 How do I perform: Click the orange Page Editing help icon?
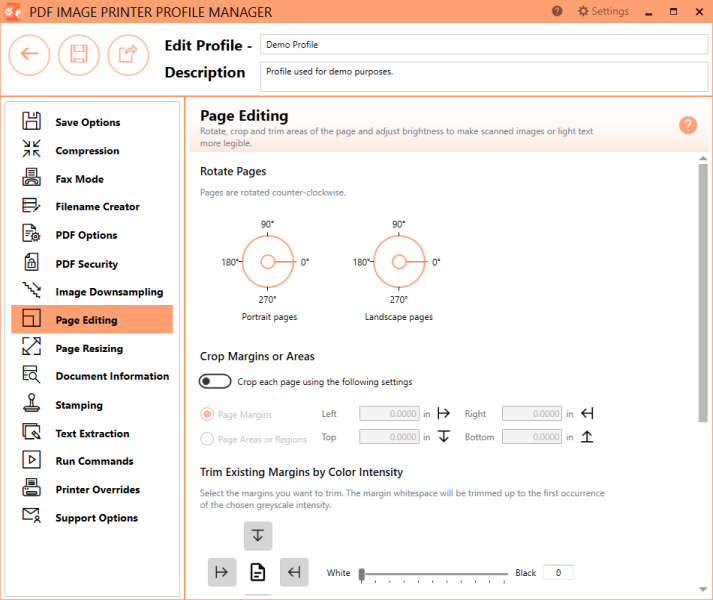[x=688, y=125]
